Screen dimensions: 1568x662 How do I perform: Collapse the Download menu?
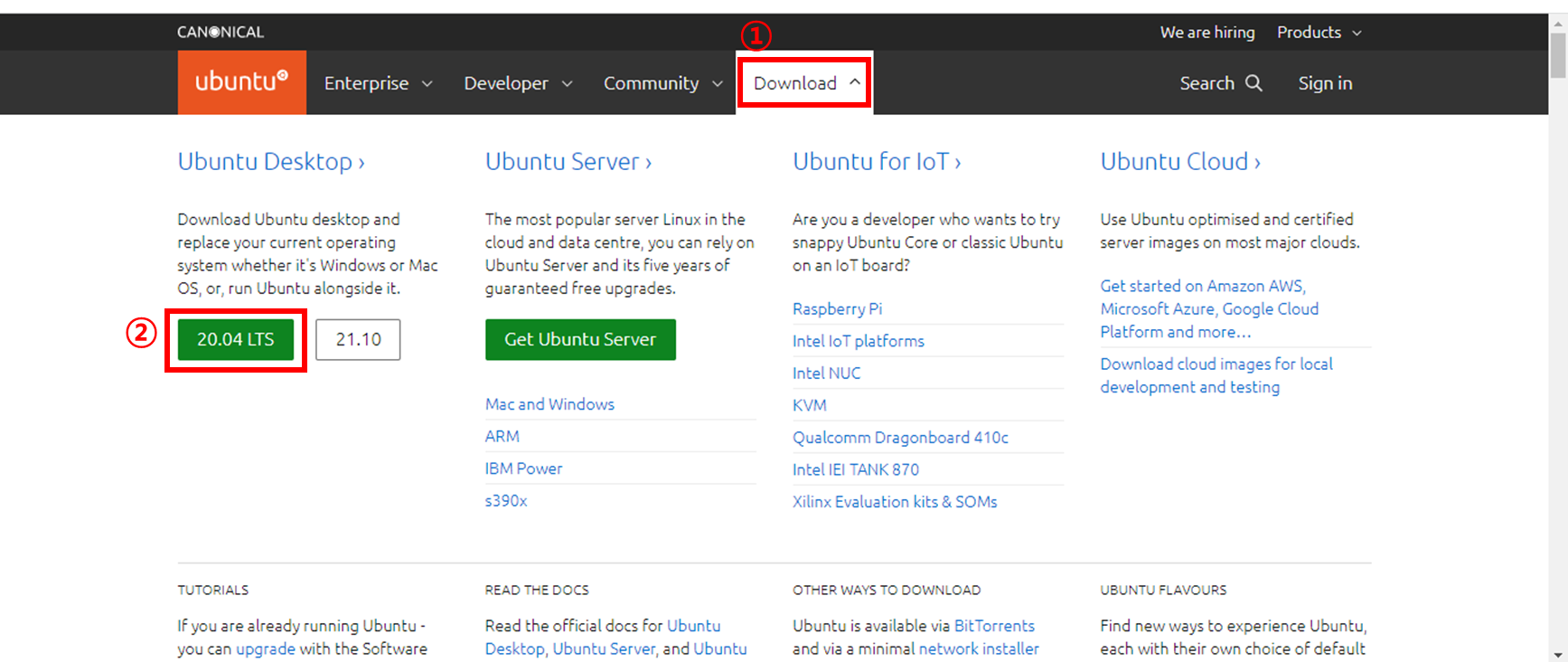point(805,83)
